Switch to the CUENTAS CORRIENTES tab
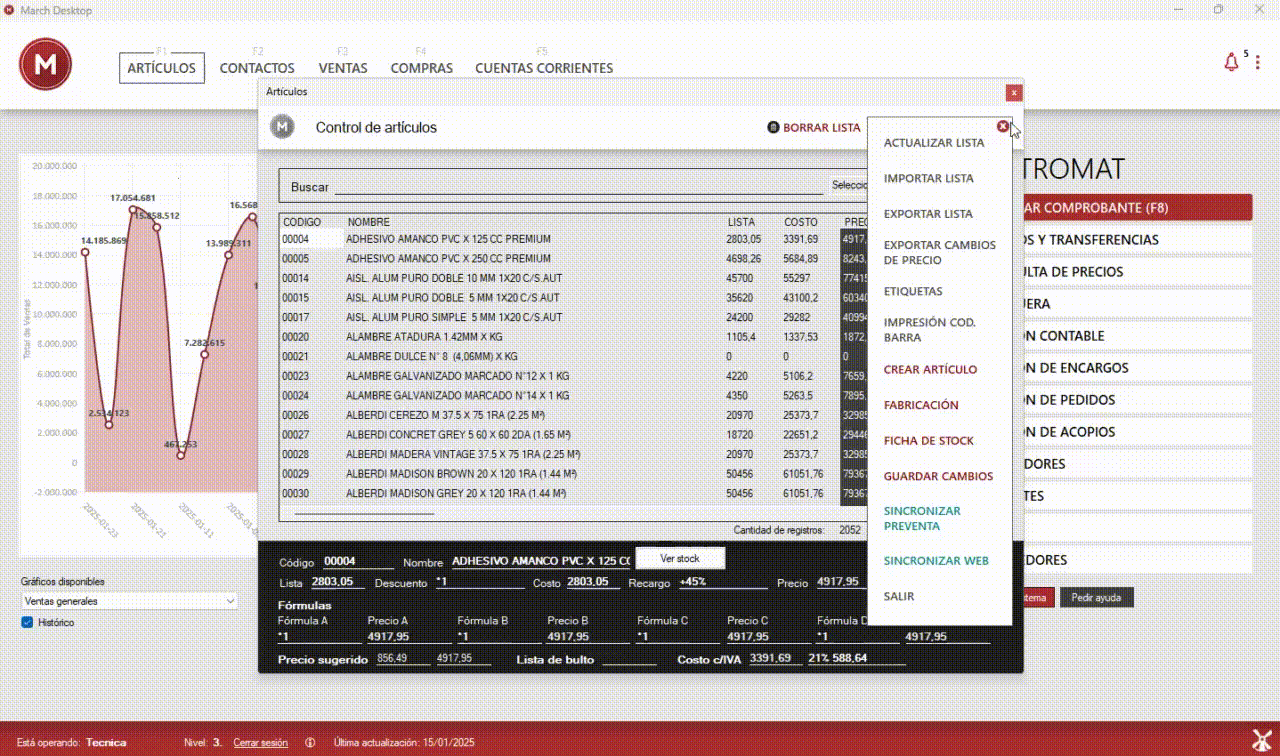The height and width of the screenshot is (756, 1280). point(544,68)
